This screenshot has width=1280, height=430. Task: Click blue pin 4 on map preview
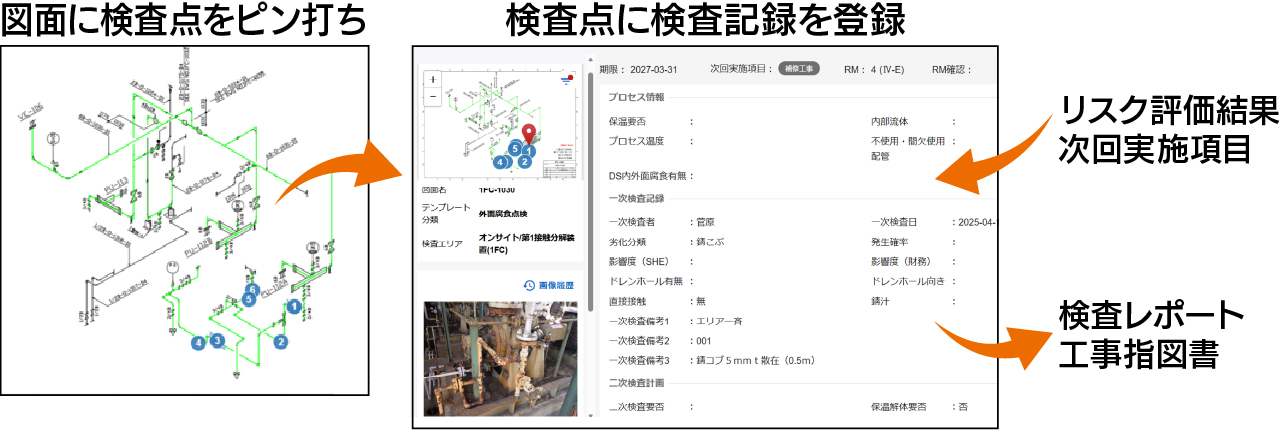point(500,160)
